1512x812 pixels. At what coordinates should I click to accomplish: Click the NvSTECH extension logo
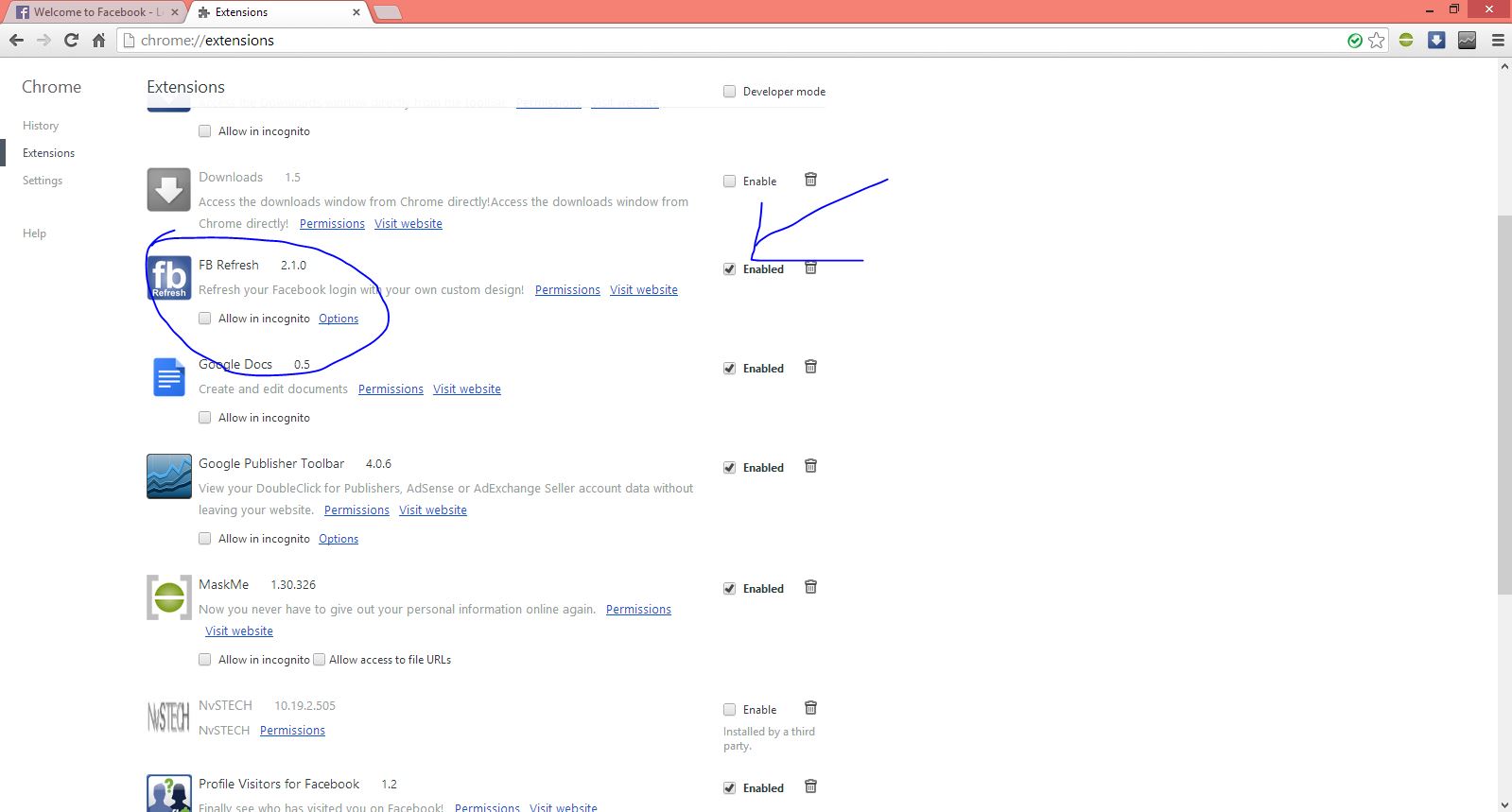[168, 718]
